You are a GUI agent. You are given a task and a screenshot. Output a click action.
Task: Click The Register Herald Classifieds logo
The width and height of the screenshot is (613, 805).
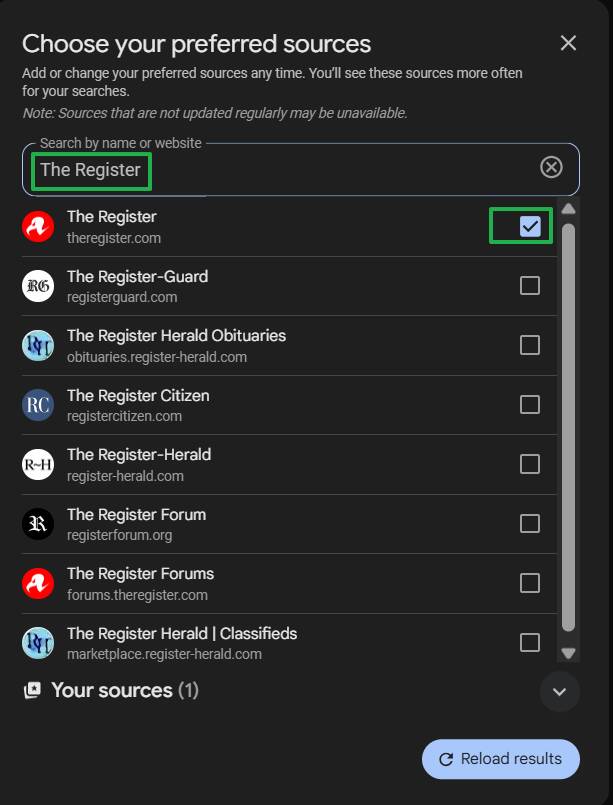pyautogui.click(x=38, y=643)
